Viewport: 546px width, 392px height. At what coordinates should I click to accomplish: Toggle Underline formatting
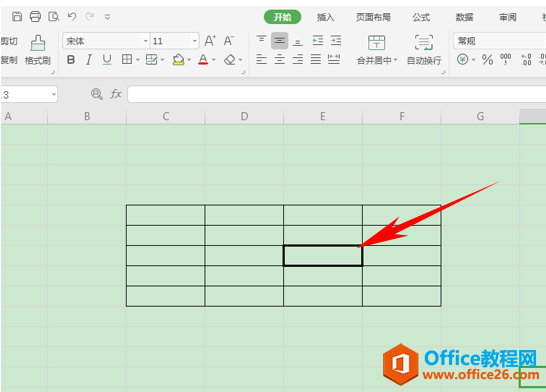click(x=107, y=60)
